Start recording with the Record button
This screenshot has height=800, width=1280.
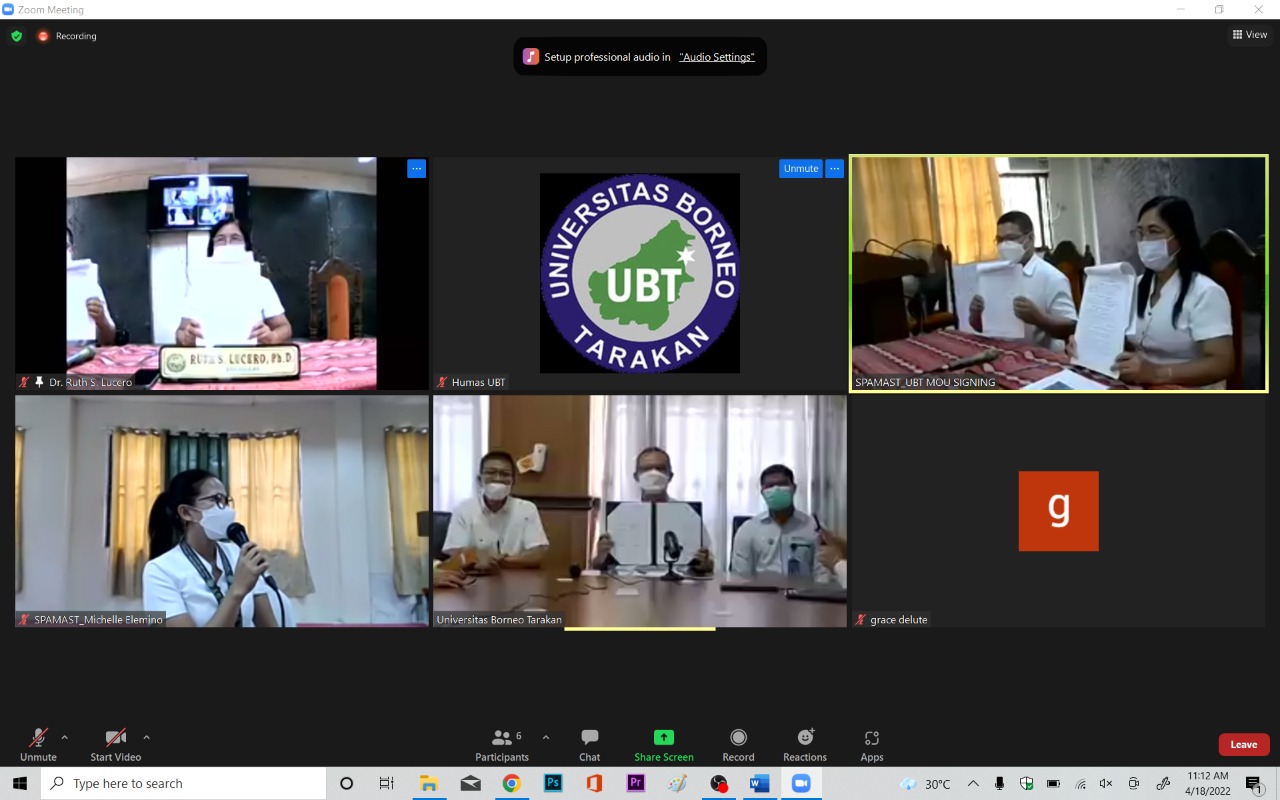pyautogui.click(x=738, y=745)
